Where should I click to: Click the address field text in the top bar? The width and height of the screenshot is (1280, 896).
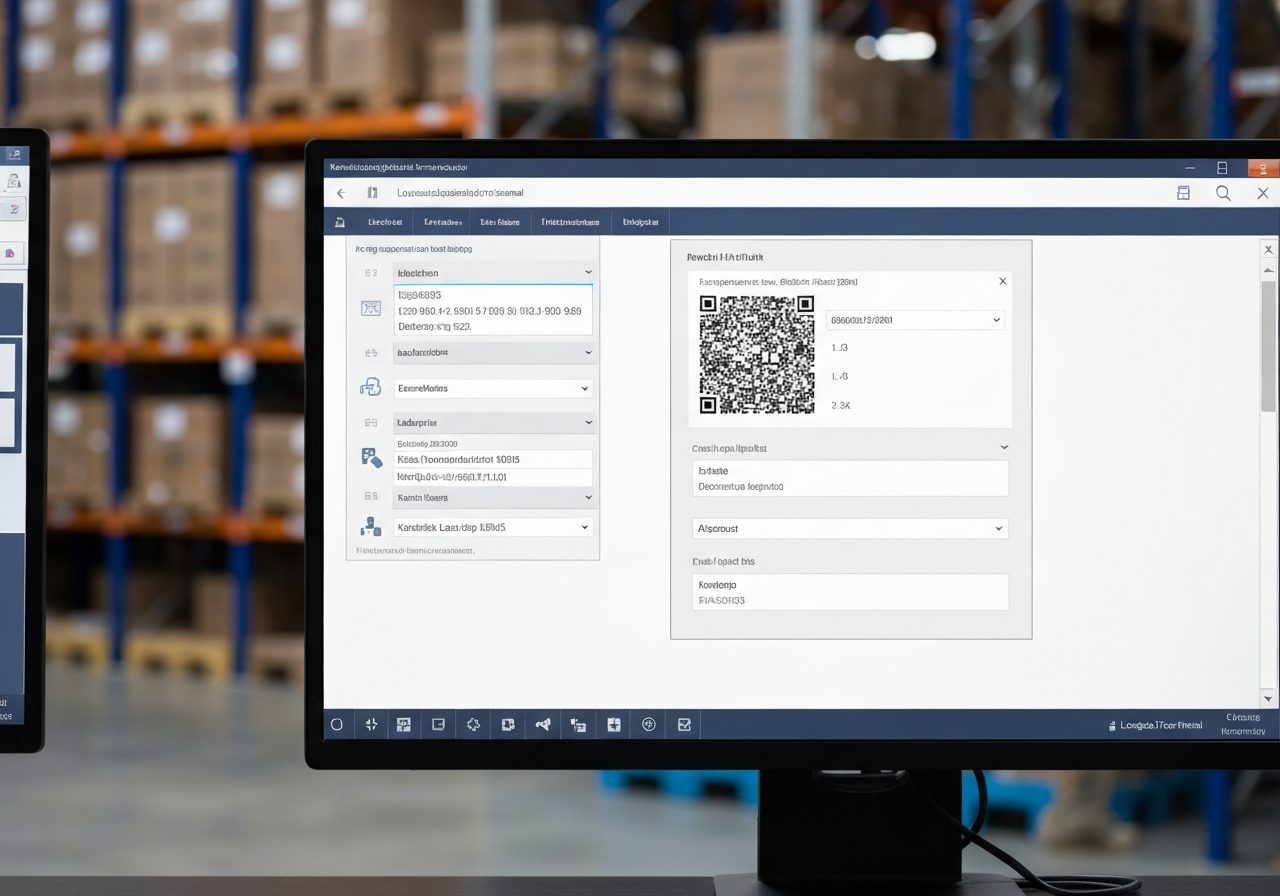(x=460, y=193)
